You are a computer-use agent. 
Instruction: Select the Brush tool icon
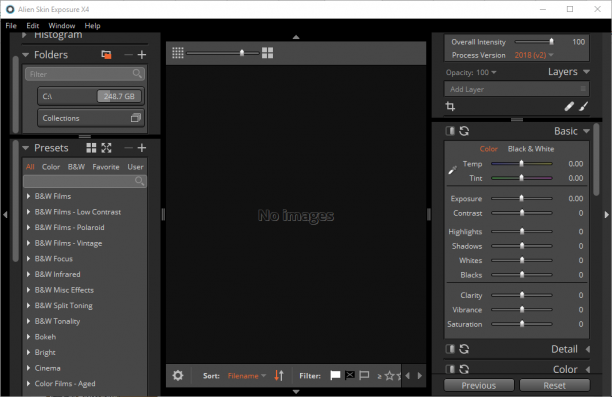coord(584,106)
